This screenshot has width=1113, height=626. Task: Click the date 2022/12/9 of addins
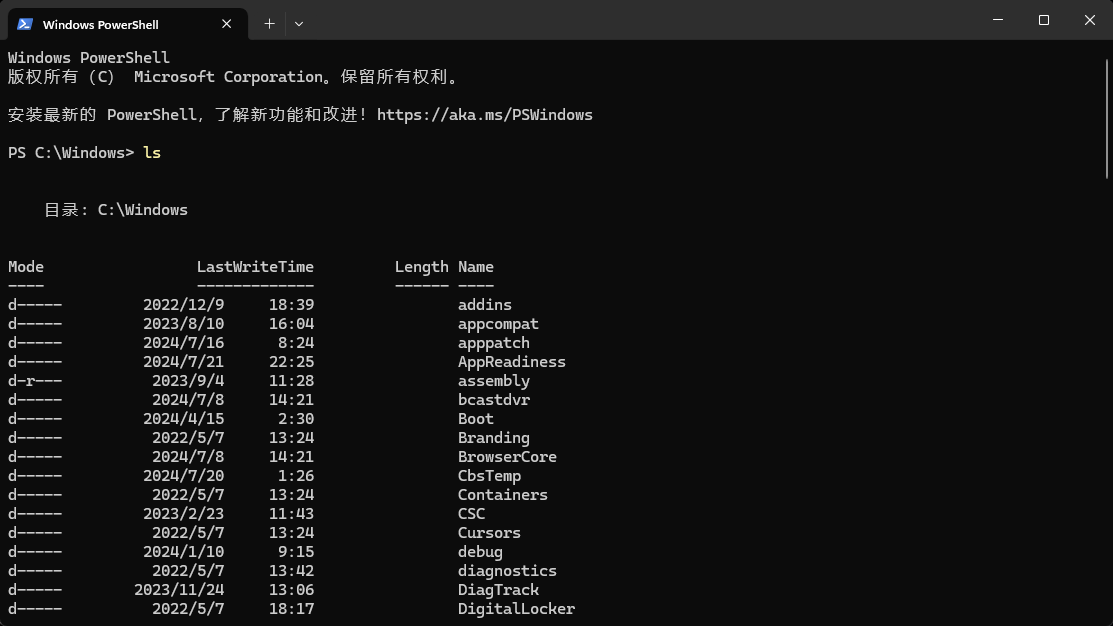point(184,305)
